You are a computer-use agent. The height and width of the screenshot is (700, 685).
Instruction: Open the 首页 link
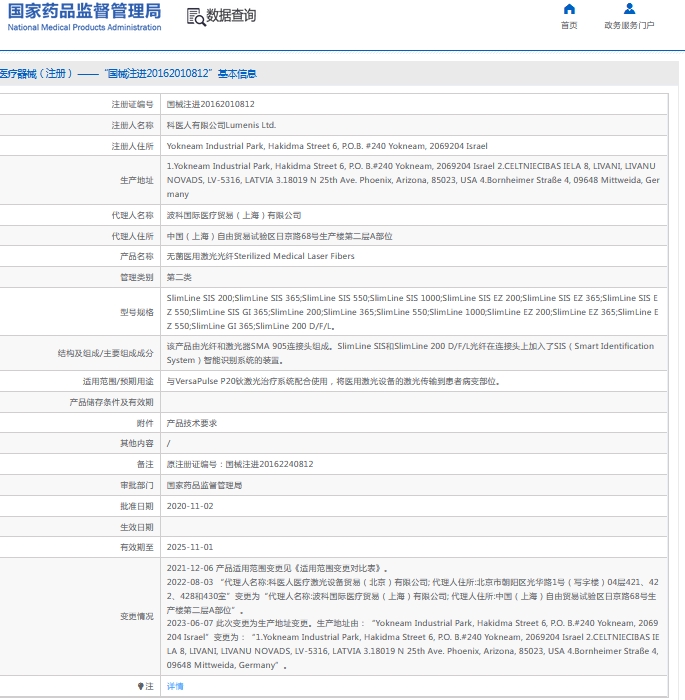click(569, 25)
